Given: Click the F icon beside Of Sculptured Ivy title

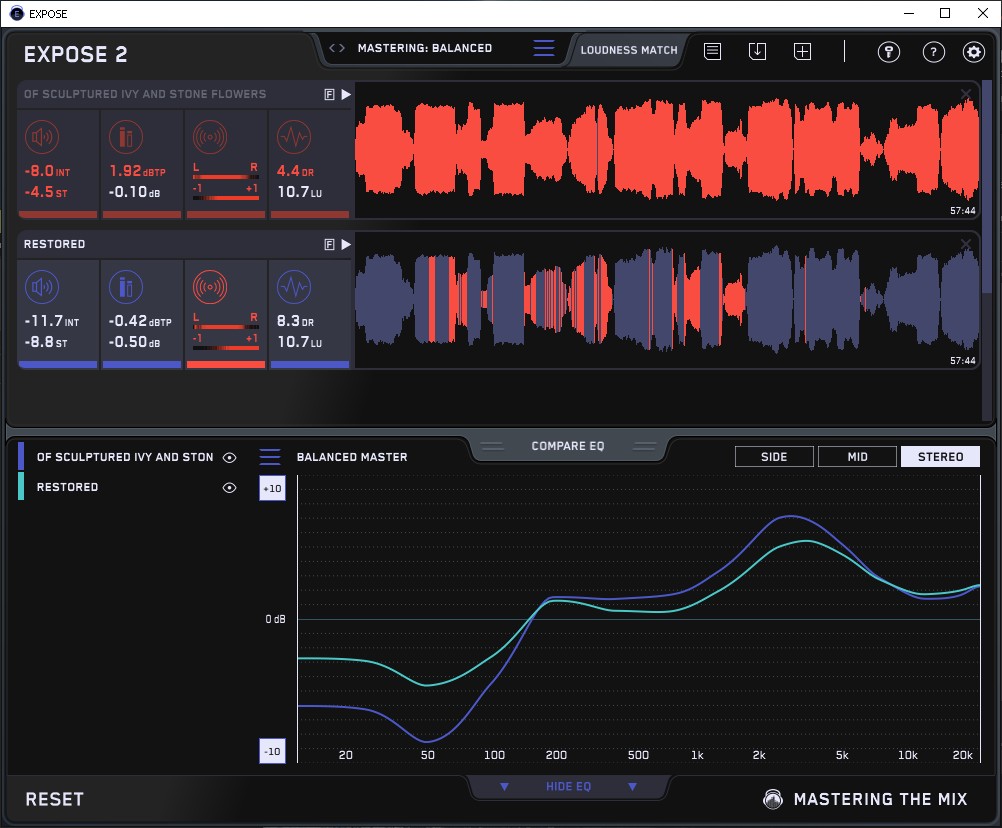Looking at the screenshot, I should click(330, 95).
